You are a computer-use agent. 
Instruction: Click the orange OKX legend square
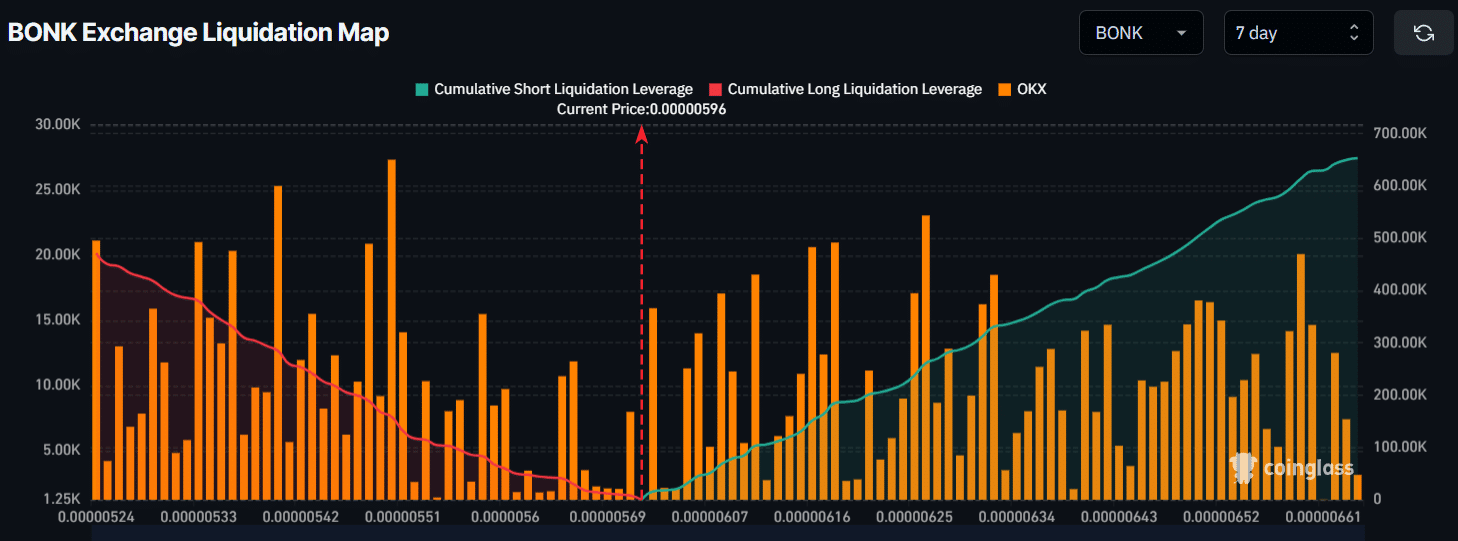click(1004, 89)
